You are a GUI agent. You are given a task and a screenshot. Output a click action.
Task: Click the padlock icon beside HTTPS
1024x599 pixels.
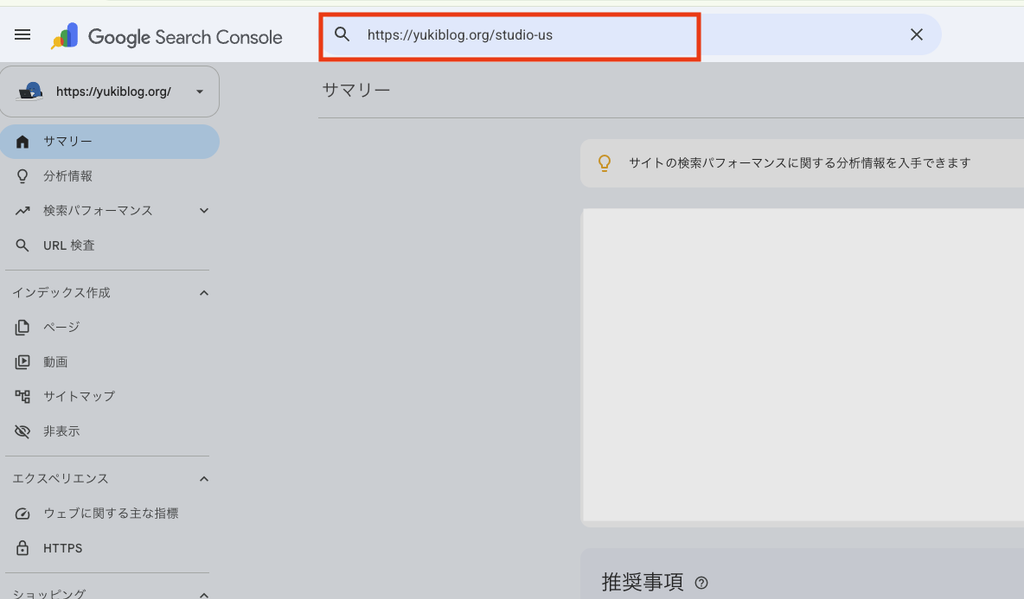pyautogui.click(x=22, y=548)
